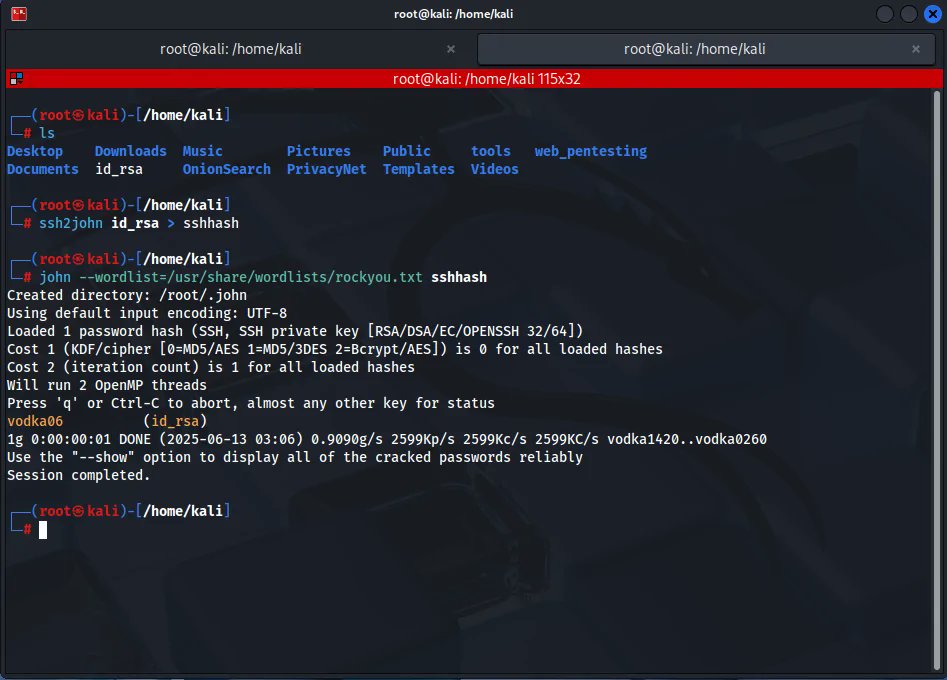Click the ssh2john command text
This screenshot has width=947, height=680.
(x=71, y=223)
